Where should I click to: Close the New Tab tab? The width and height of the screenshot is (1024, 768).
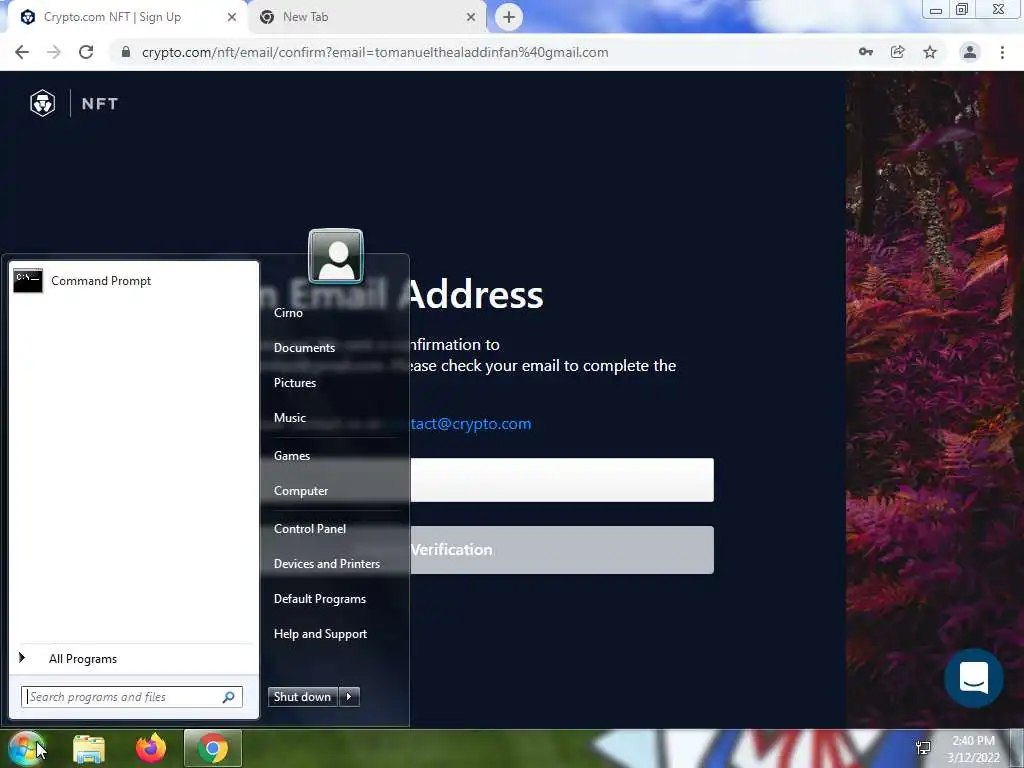tap(471, 17)
